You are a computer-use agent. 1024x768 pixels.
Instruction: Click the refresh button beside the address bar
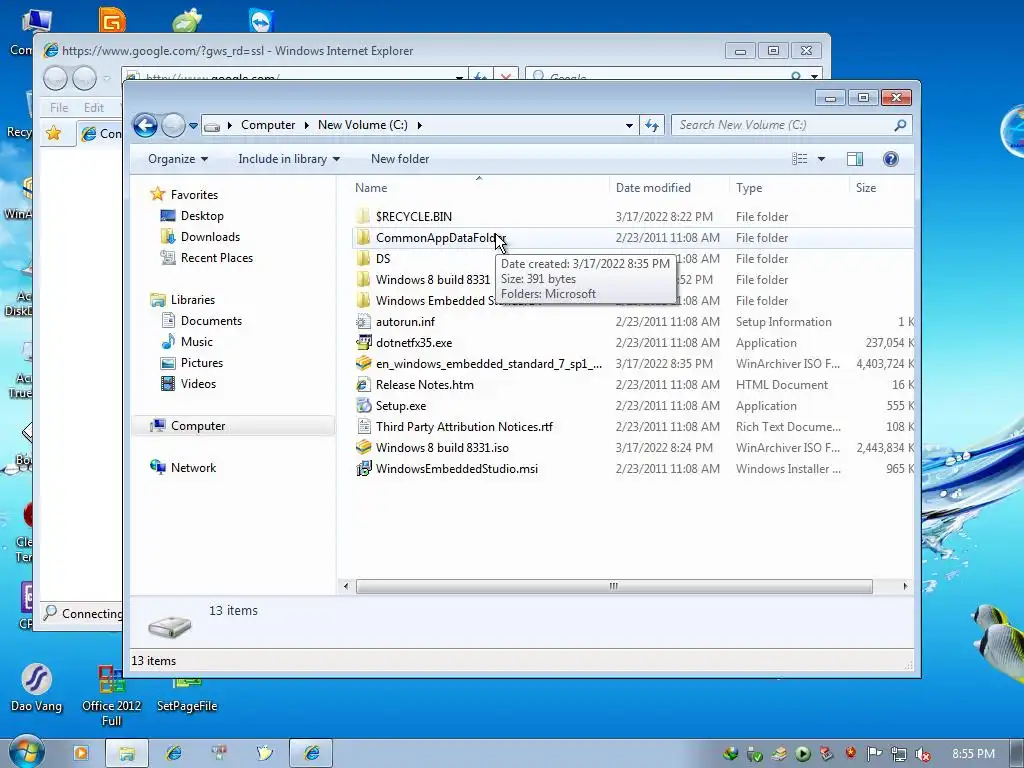(652, 125)
